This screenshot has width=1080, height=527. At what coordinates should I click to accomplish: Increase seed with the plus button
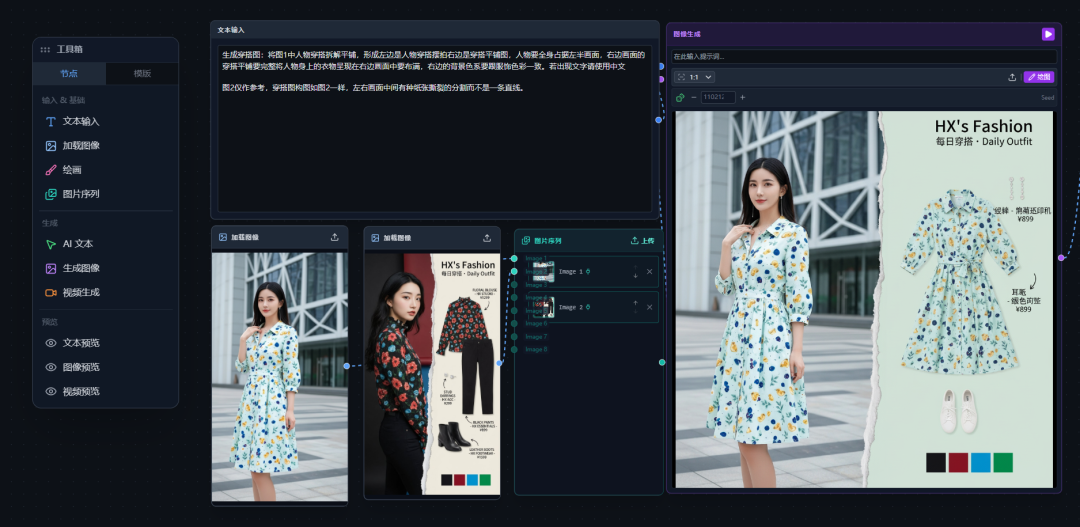pyautogui.click(x=742, y=97)
